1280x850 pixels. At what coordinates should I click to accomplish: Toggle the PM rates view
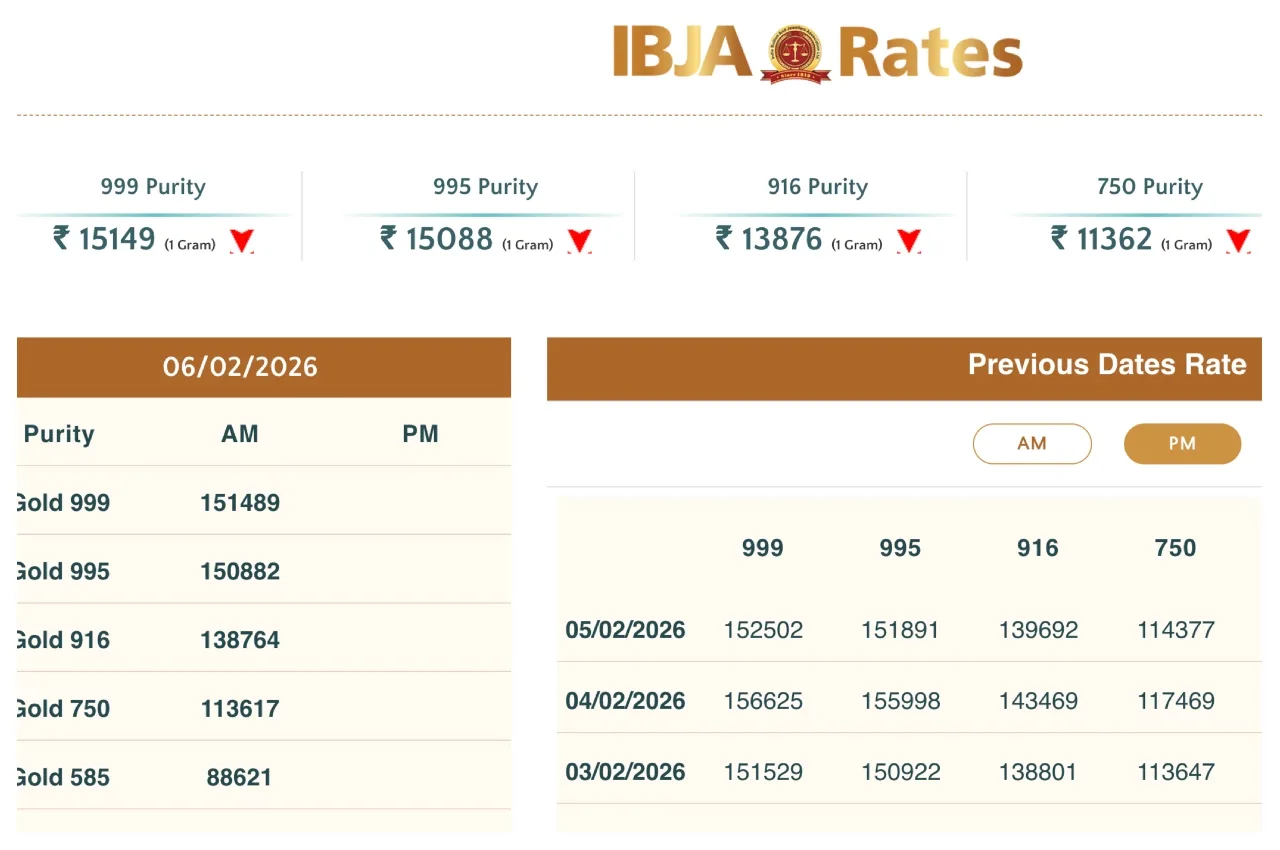1182,443
